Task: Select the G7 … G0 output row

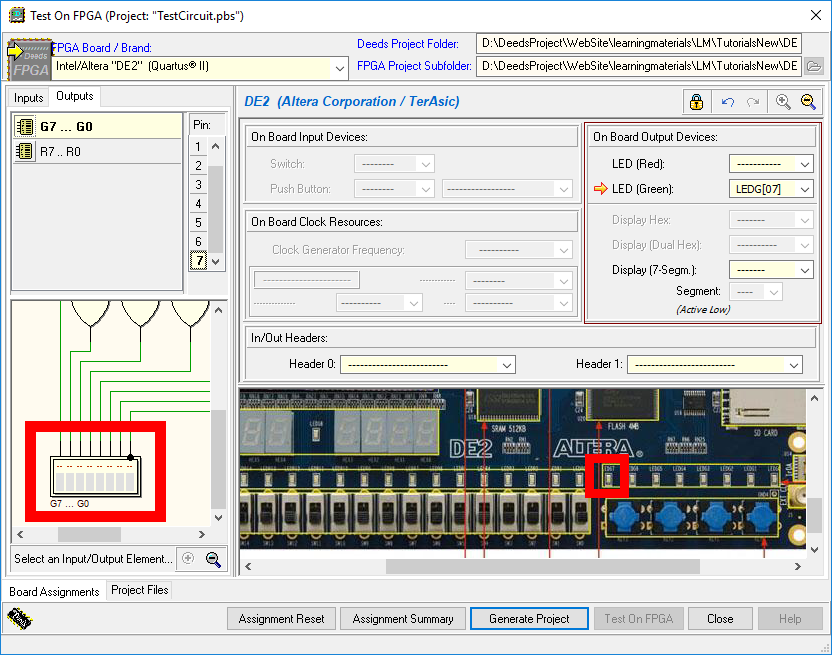Action: (97, 126)
